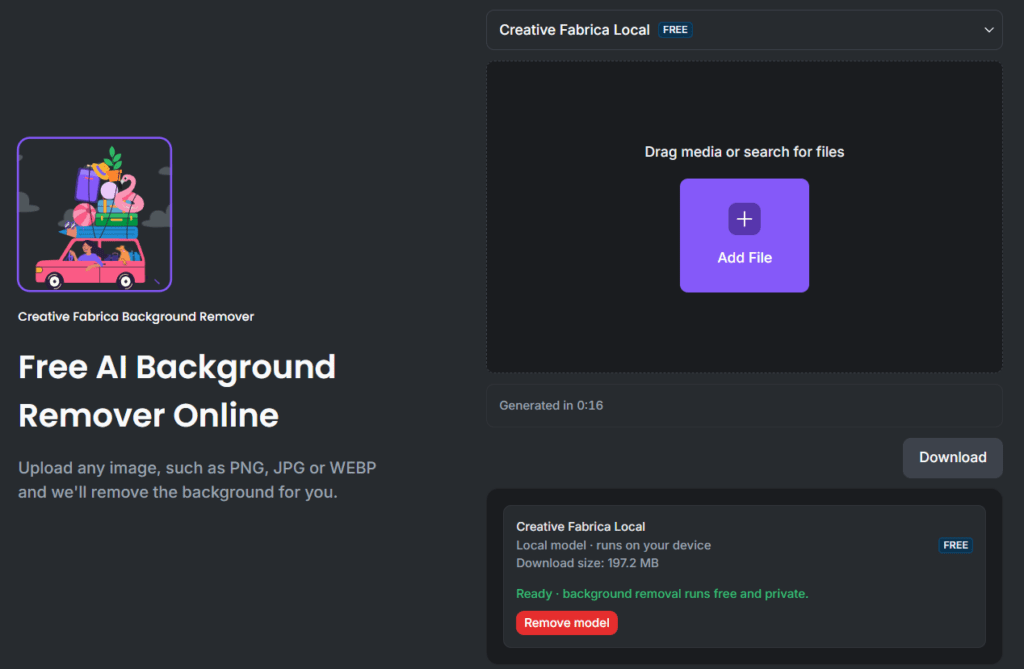The height and width of the screenshot is (669, 1024).
Task: Click the red Remove model button
Action: [566, 623]
